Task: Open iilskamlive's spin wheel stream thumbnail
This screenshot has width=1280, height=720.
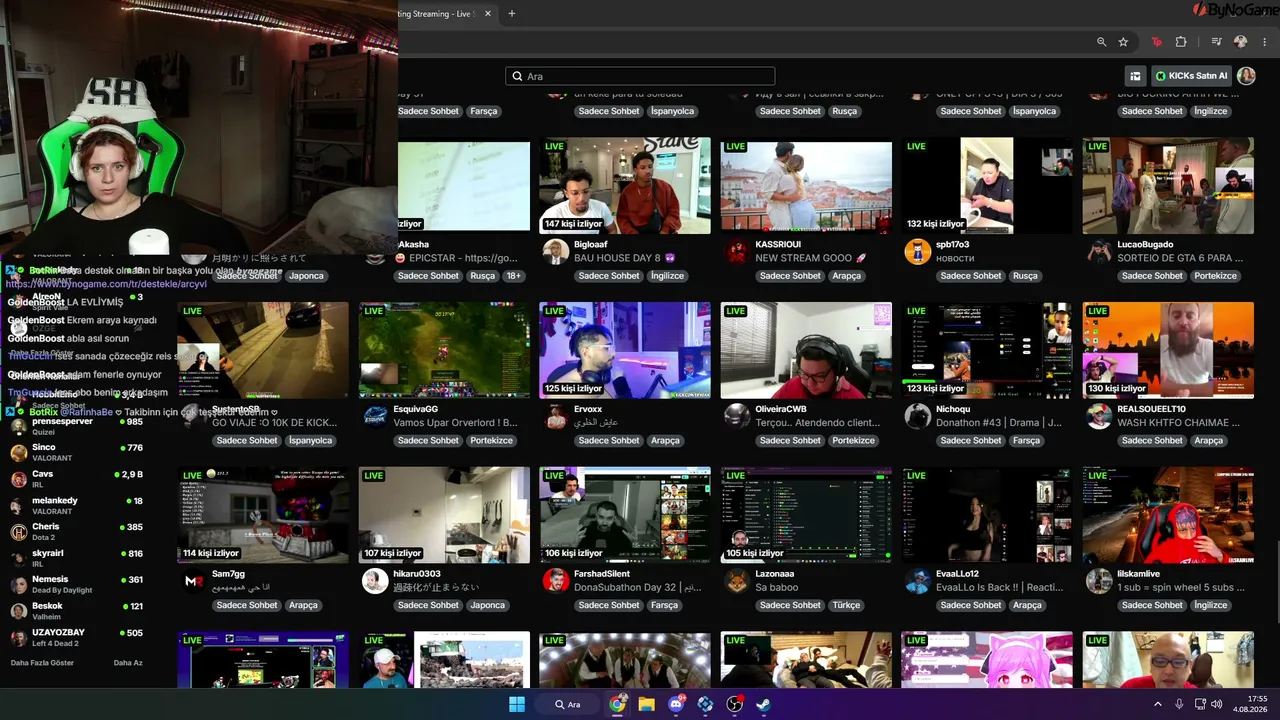Action: (1168, 515)
